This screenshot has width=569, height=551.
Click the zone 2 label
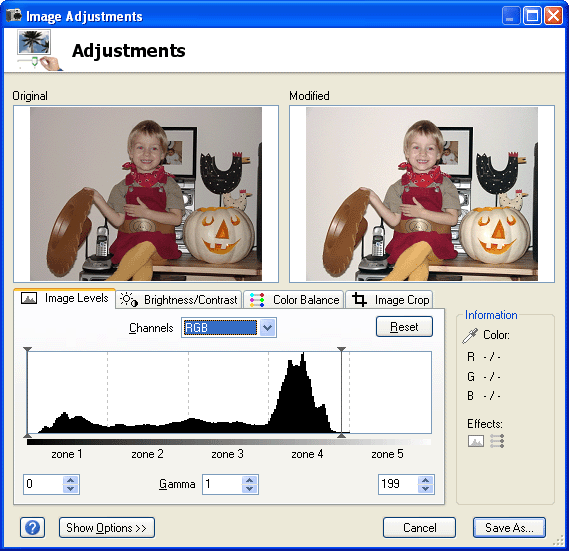[x=147, y=454]
